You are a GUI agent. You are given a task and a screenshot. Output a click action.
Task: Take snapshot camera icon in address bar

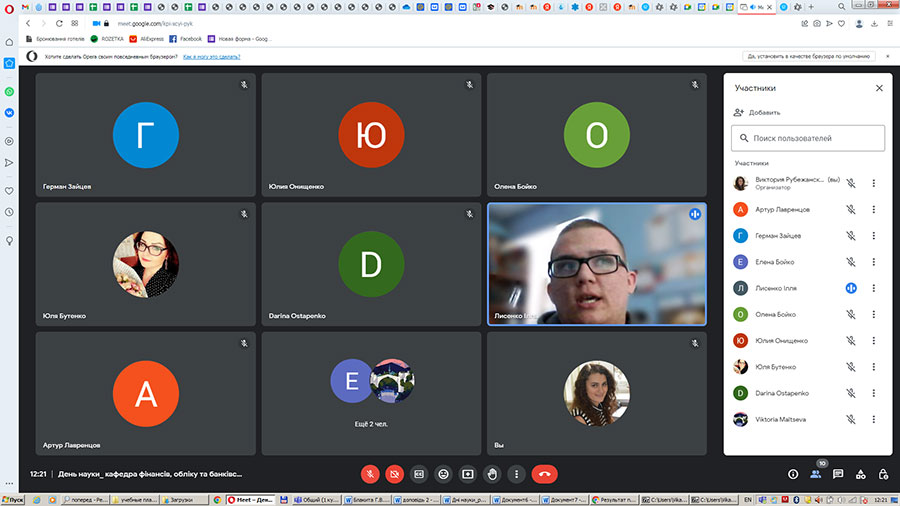[817, 24]
